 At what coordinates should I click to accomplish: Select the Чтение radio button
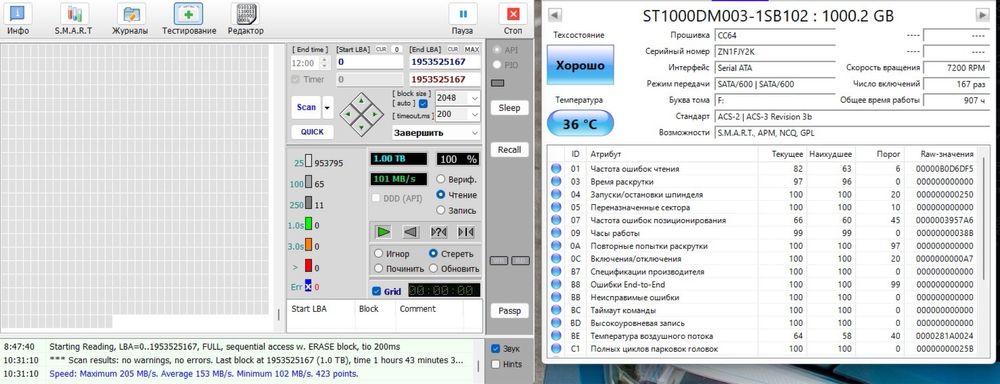441,195
